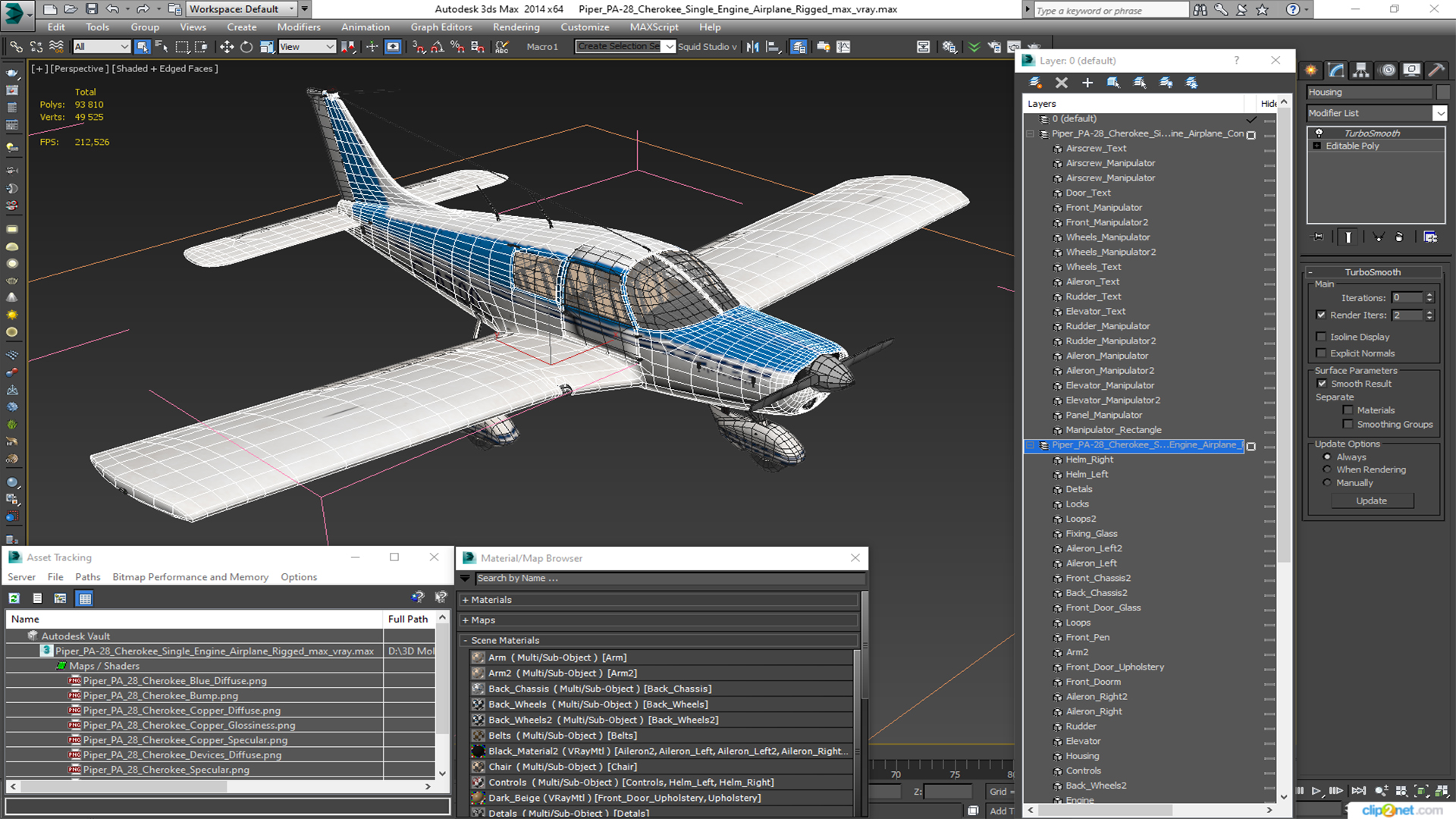Create New Layer icon in Layer dialog
The width and height of the screenshot is (1456, 819).
[x=1035, y=83]
